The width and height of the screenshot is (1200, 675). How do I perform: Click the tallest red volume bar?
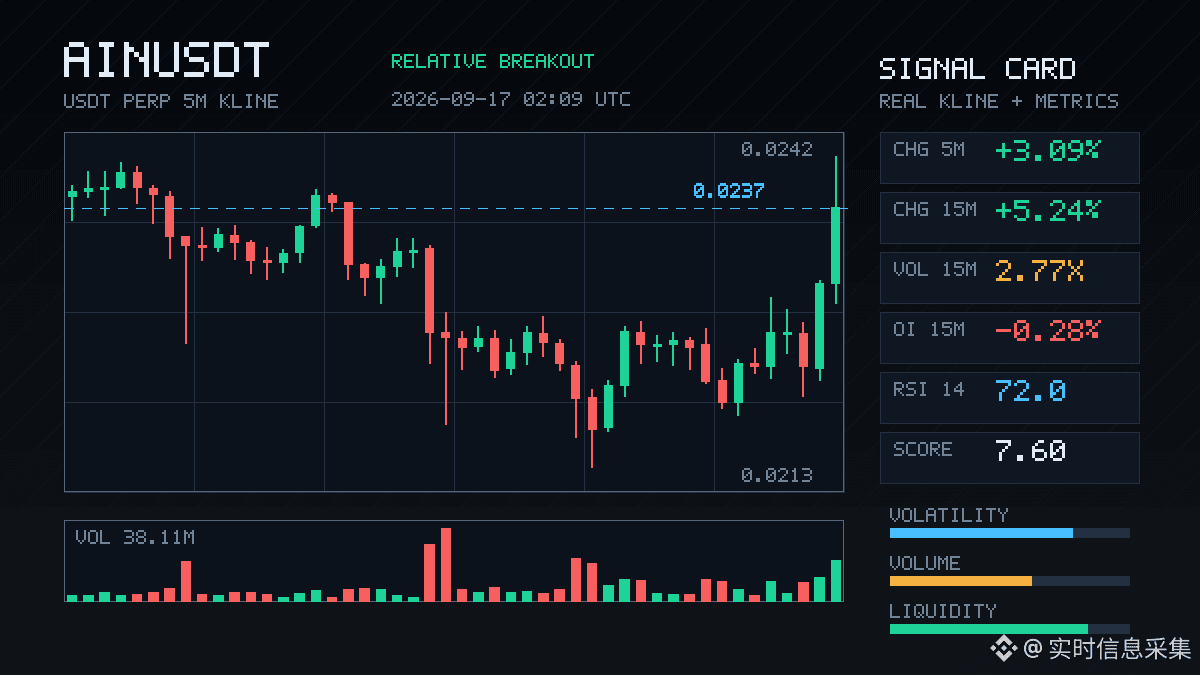[446, 565]
